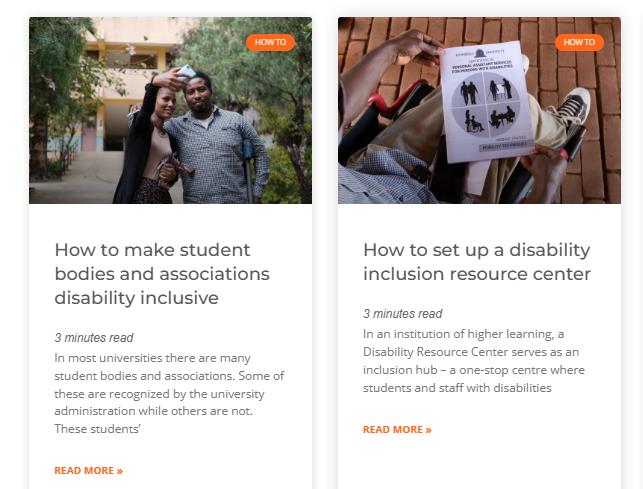Click the circular pictogram on the booklet cover
643x489 pixels.
click(x=488, y=104)
